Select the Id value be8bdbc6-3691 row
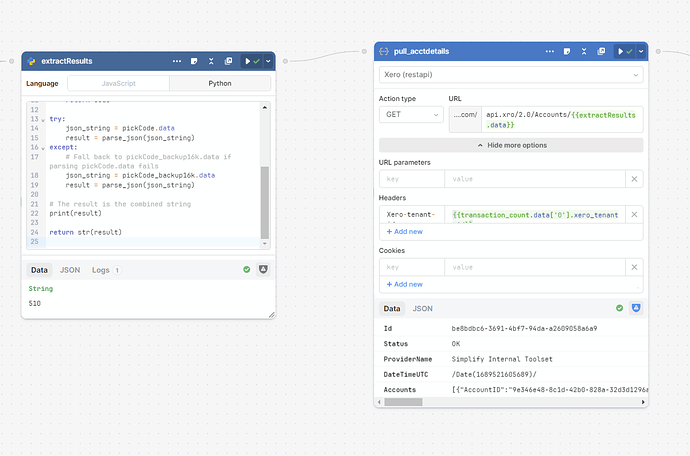This screenshot has height=456, width=690. pyautogui.click(x=511, y=328)
